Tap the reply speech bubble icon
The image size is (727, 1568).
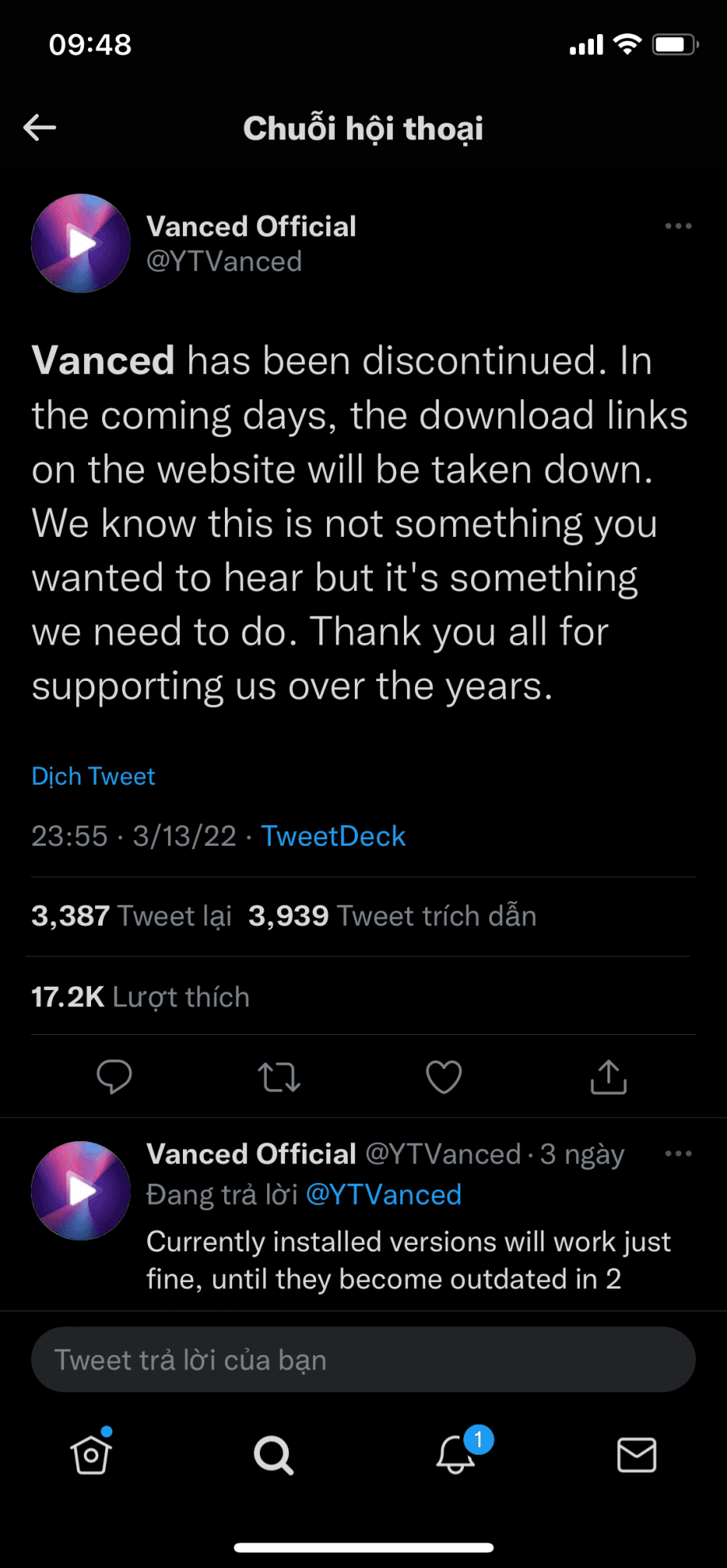(x=114, y=1077)
